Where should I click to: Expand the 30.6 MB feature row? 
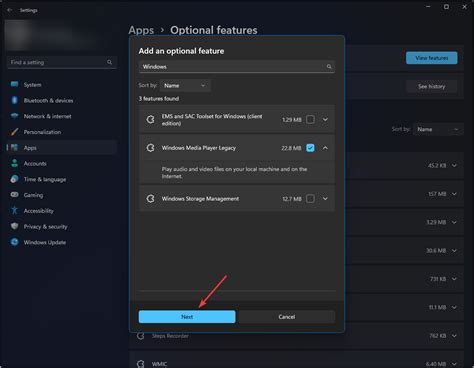pyautogui.click(x=454, y=250)
